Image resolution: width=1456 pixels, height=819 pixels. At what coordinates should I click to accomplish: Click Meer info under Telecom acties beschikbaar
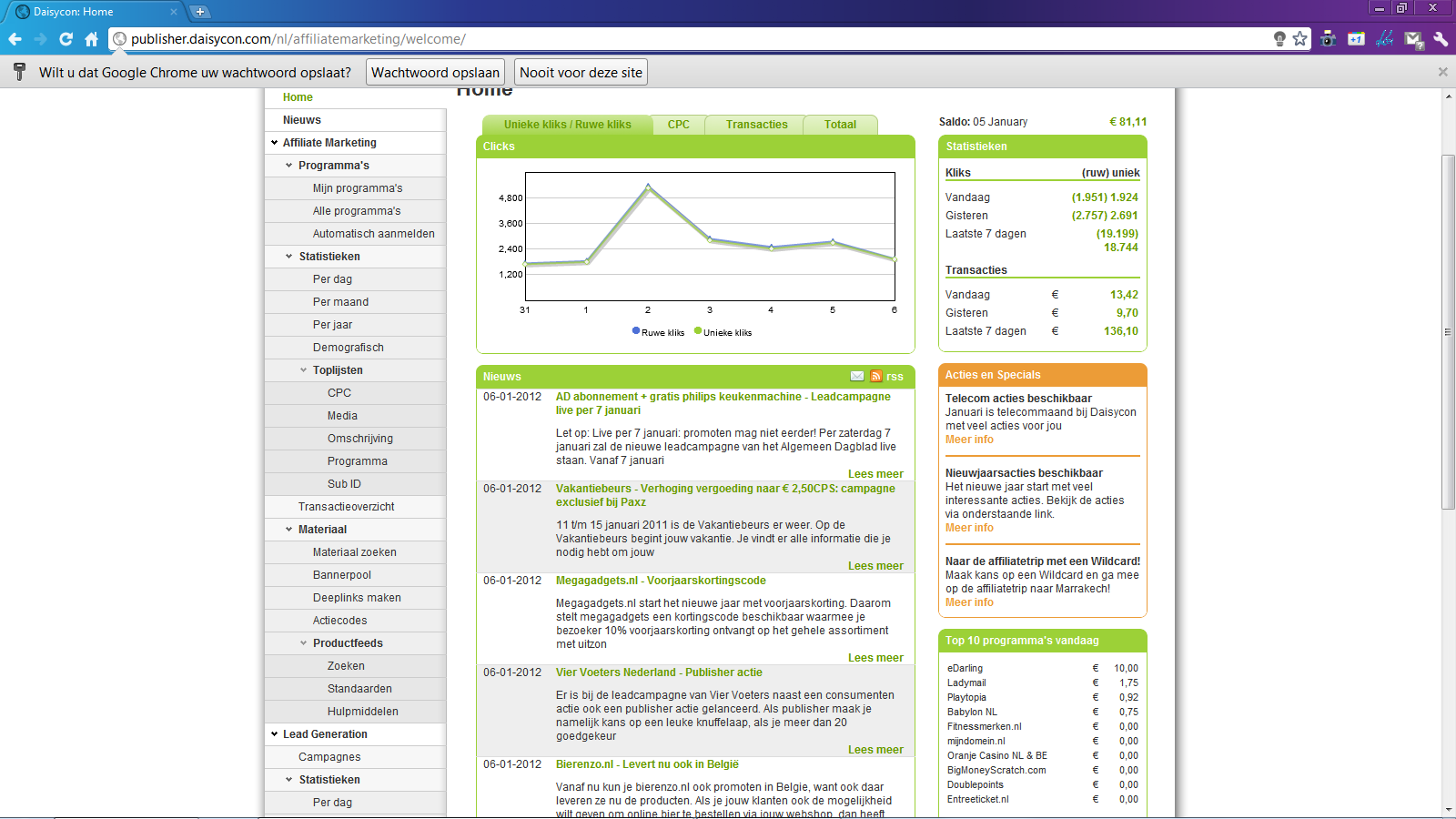(x=969, y=440)
